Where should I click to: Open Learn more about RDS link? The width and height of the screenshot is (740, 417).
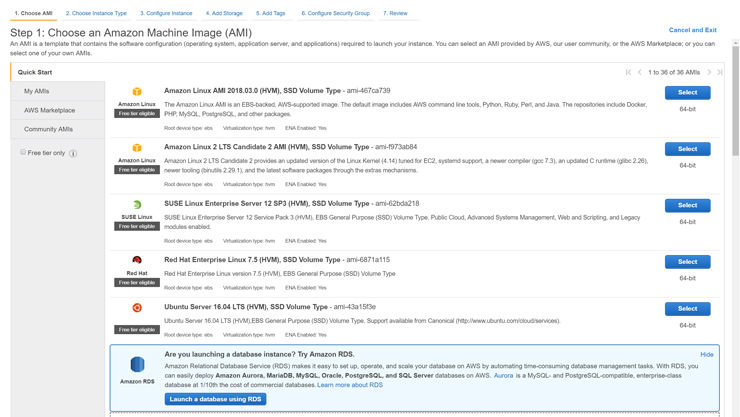[350, 385]
